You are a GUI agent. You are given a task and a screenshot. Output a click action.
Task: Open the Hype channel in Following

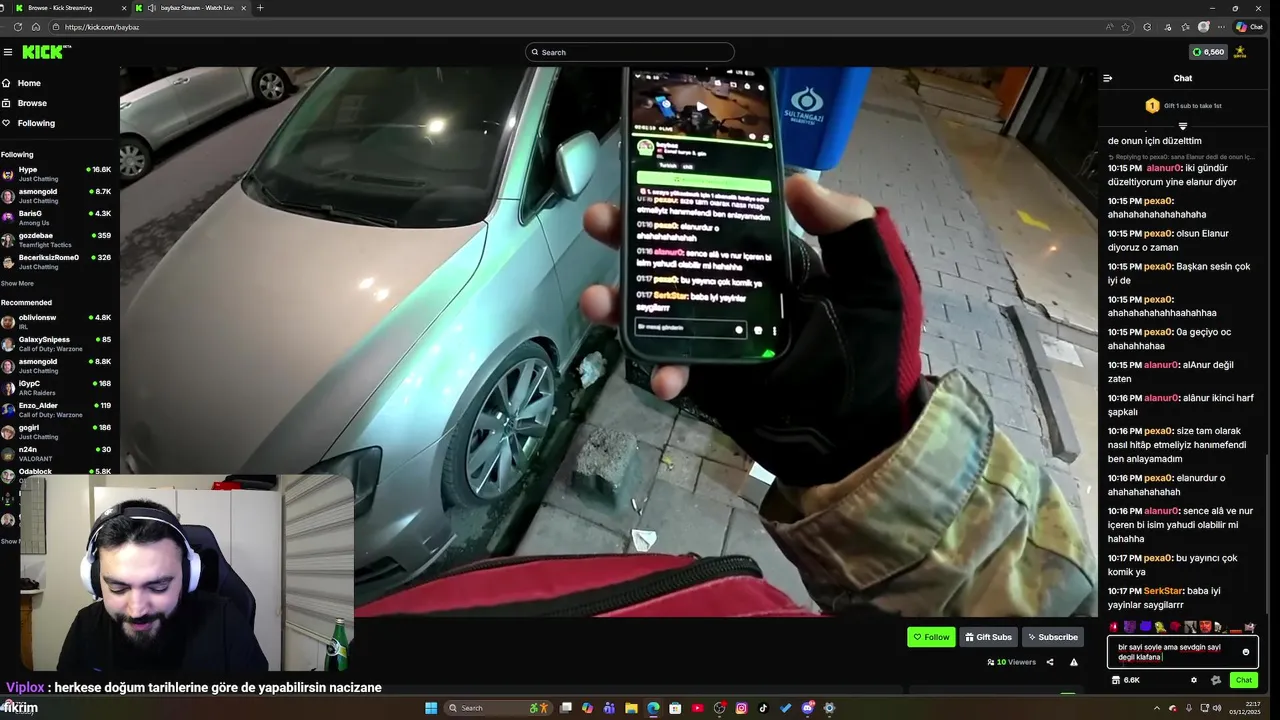(x=57, y=174)
